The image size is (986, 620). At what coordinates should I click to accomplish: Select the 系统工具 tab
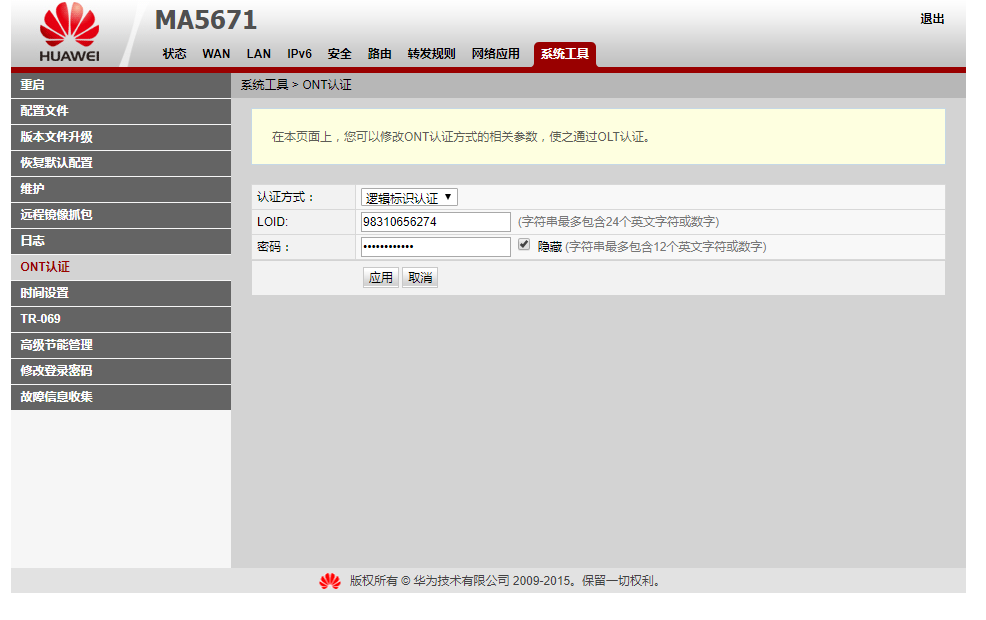point(565,54)
